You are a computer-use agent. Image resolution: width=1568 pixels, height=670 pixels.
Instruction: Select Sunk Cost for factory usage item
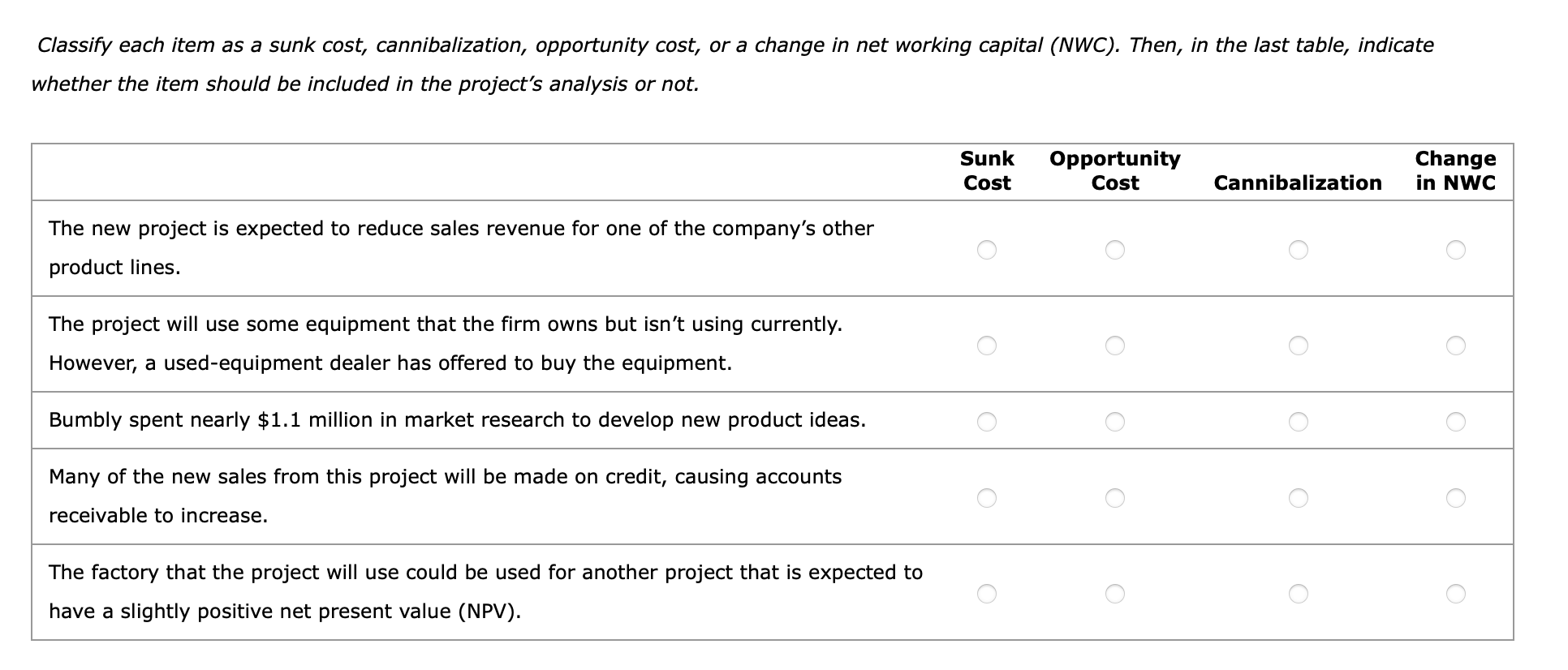tap(989, 593)
